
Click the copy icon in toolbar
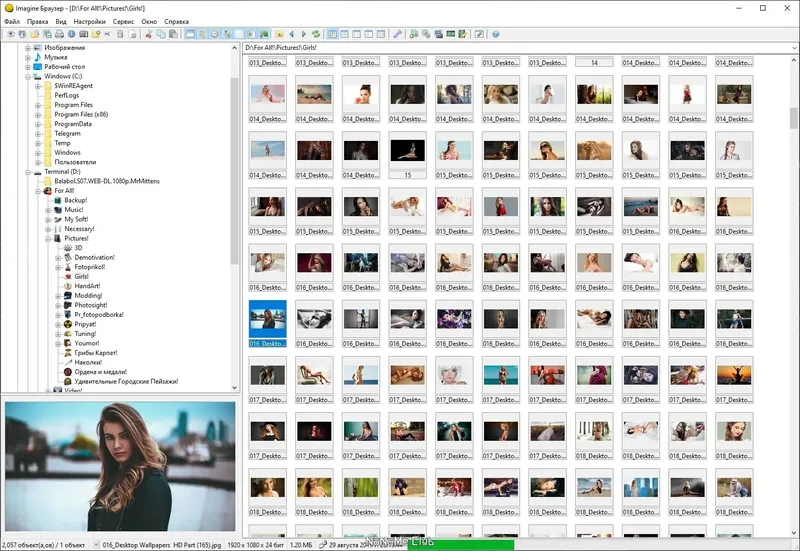pos(161,34)
